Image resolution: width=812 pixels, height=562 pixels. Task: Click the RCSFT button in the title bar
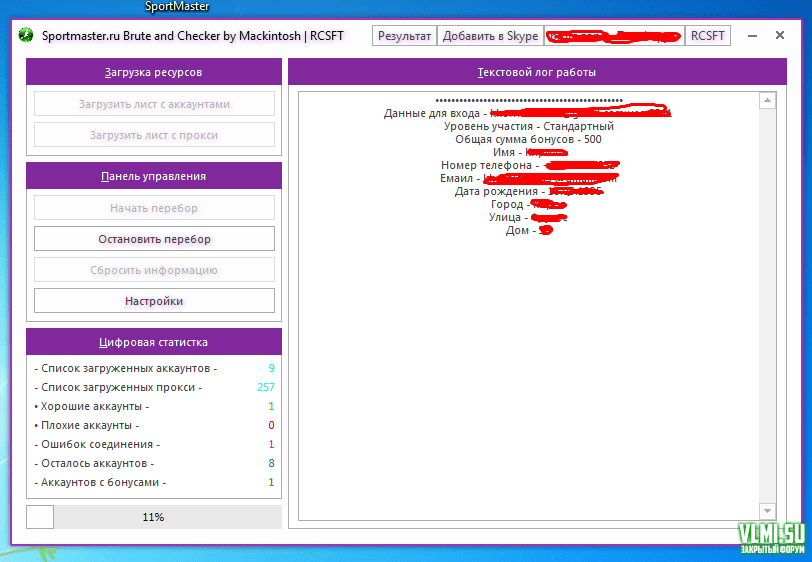[x=709, y=36]
